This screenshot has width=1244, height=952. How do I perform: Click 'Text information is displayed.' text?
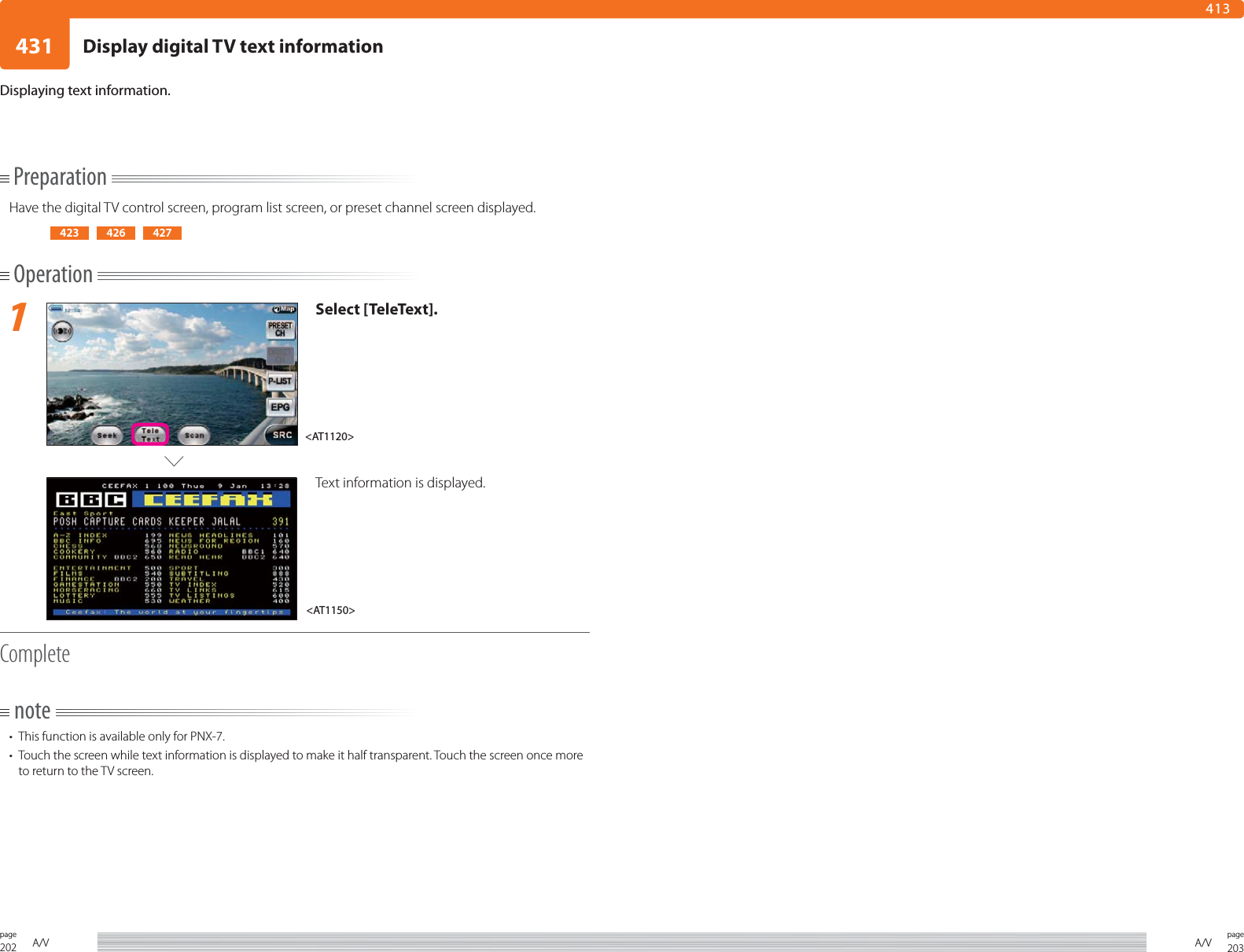[x=400, y=483]
